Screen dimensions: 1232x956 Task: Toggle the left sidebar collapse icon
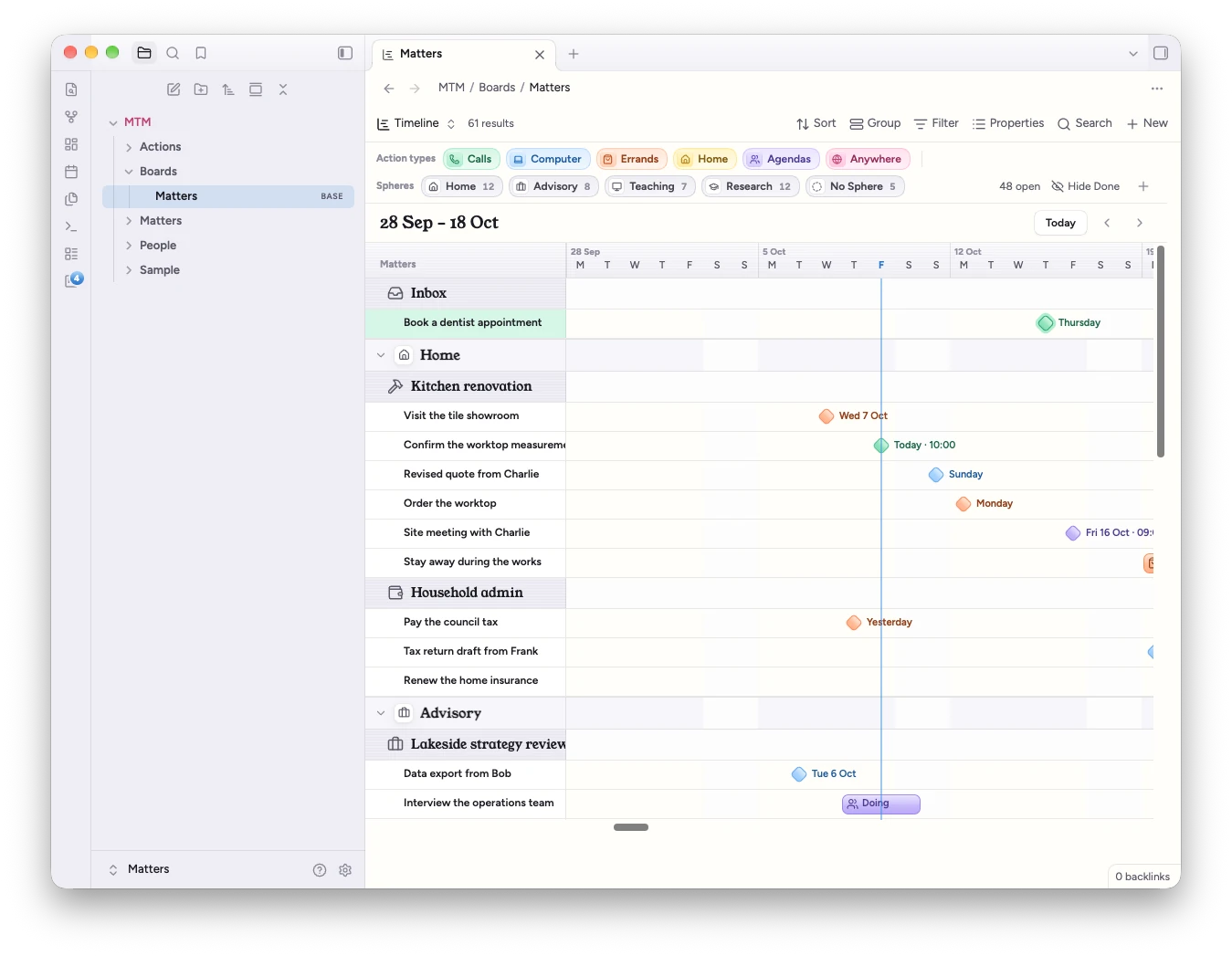(x=345, y=53)
